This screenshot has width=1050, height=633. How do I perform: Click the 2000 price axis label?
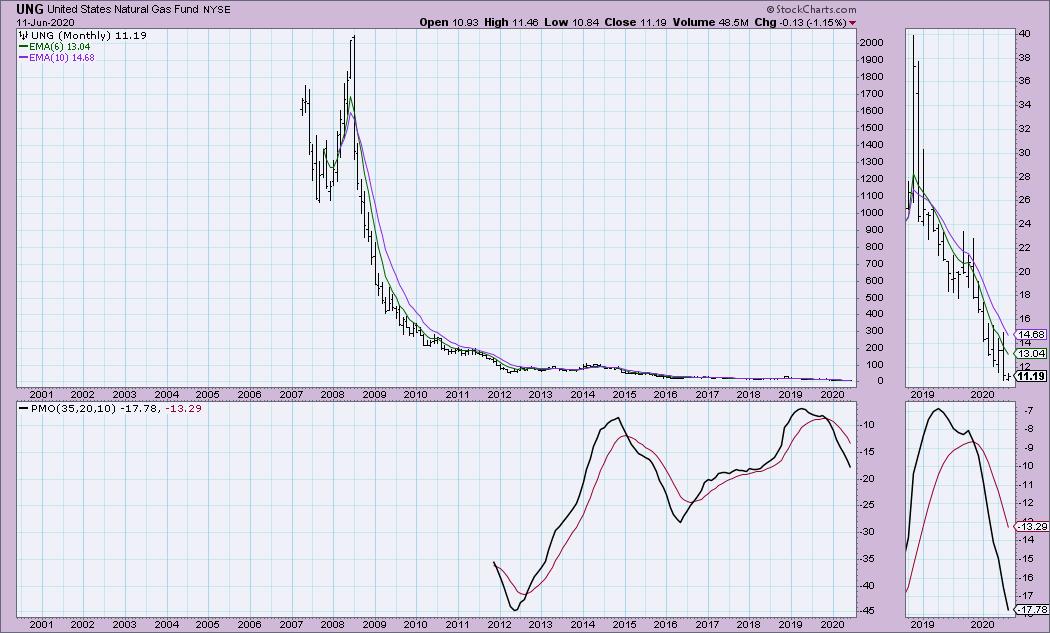873,42
